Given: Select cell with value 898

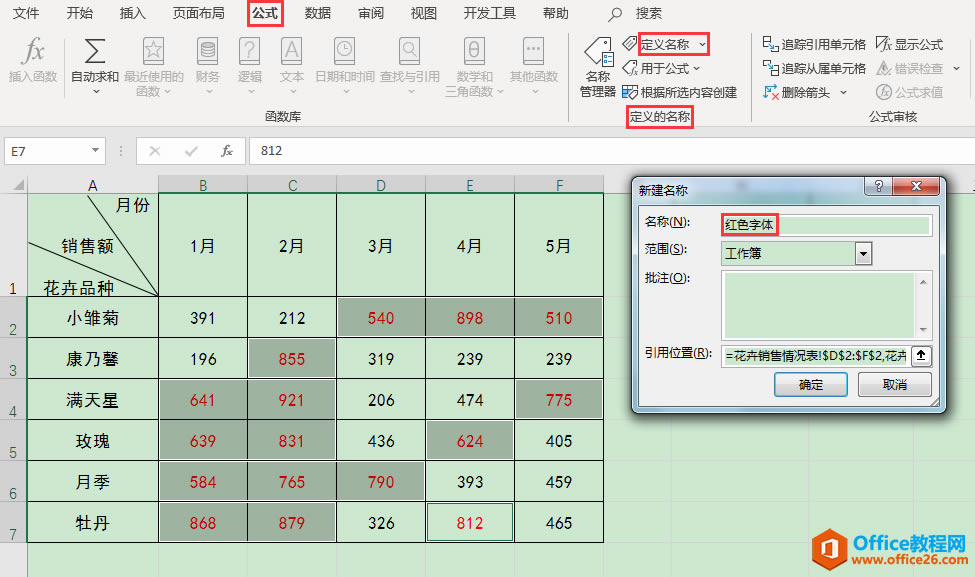Looking at the screenshot, I should pos(469,318).
